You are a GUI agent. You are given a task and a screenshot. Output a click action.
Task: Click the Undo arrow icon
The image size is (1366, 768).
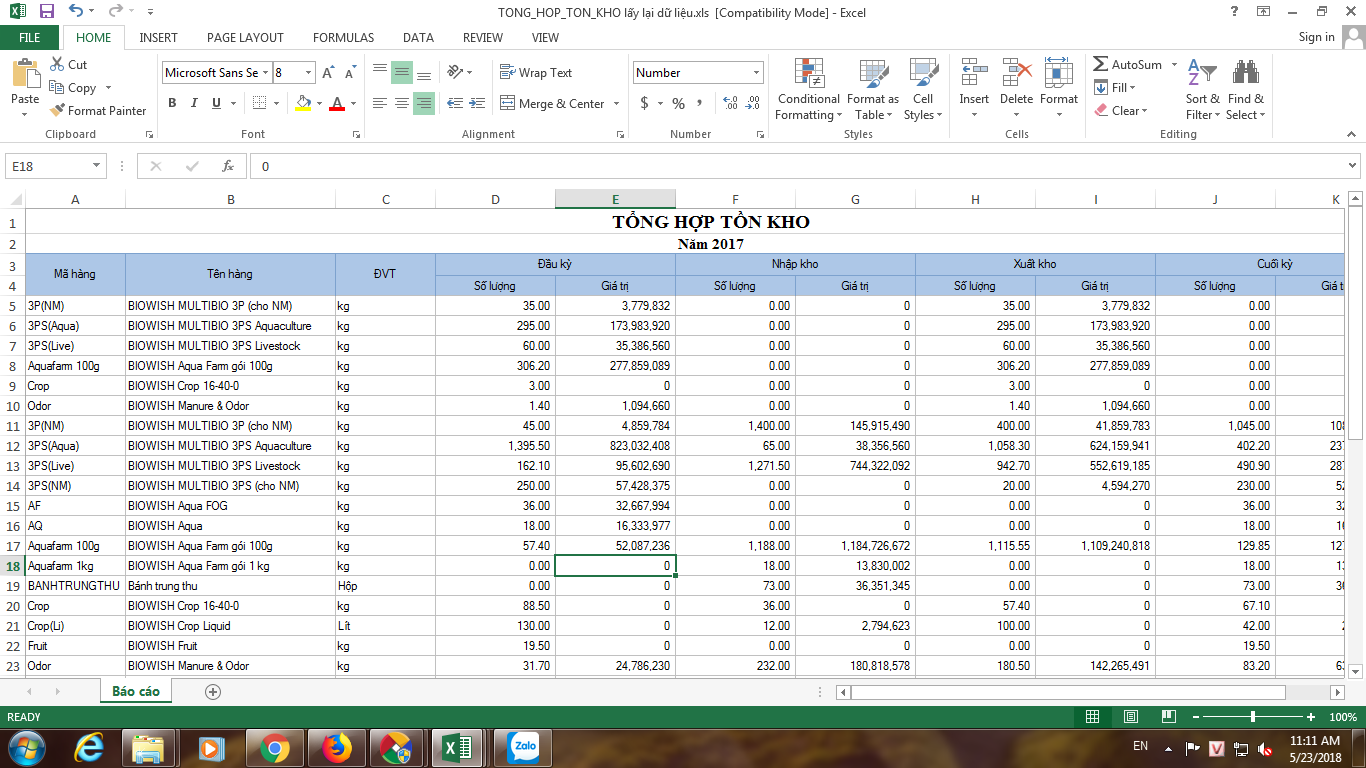point(76,12)
